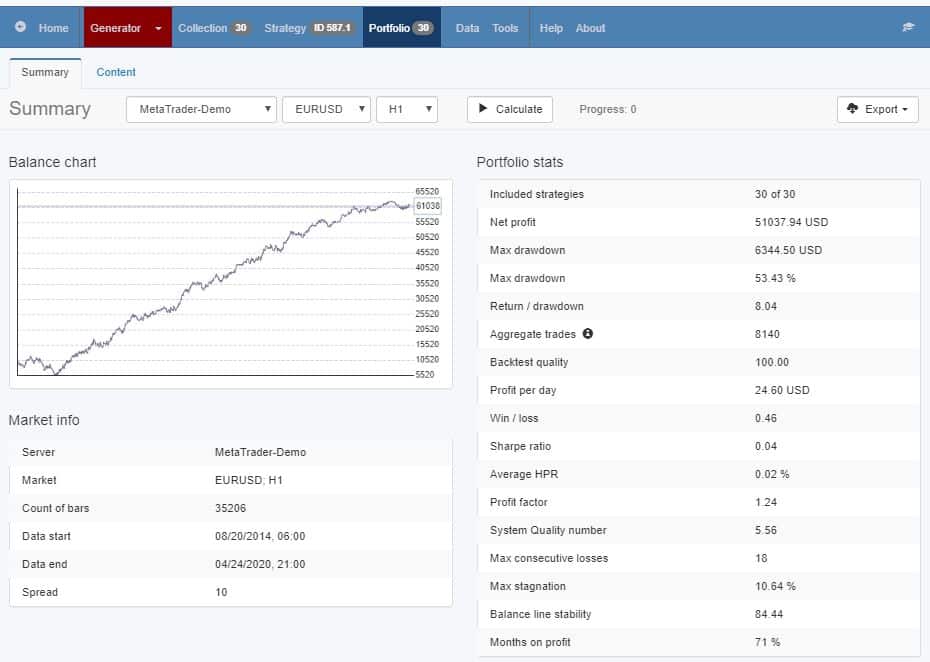Click the Home back-arrow icon
The height and width of the screenshot is (662, 930).
(x=20, y=27)
